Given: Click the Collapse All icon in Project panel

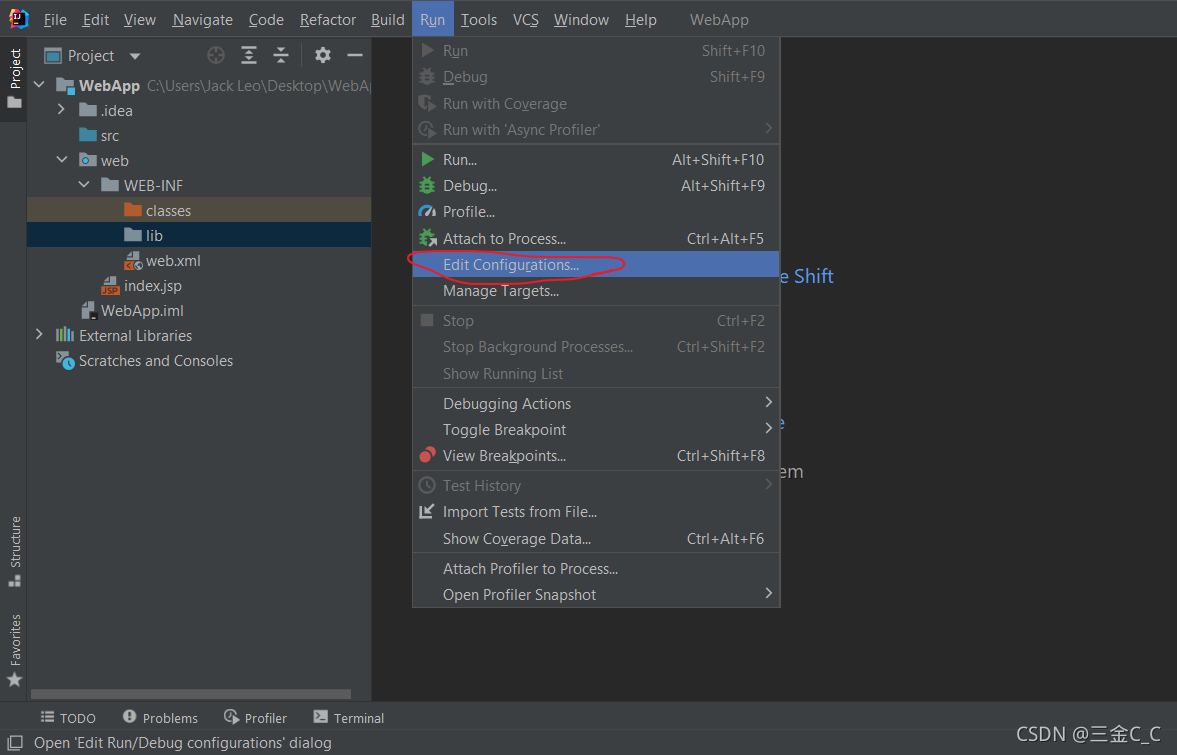Looking at the screenshot, I should pyautogui.click(x=281, y=56).
